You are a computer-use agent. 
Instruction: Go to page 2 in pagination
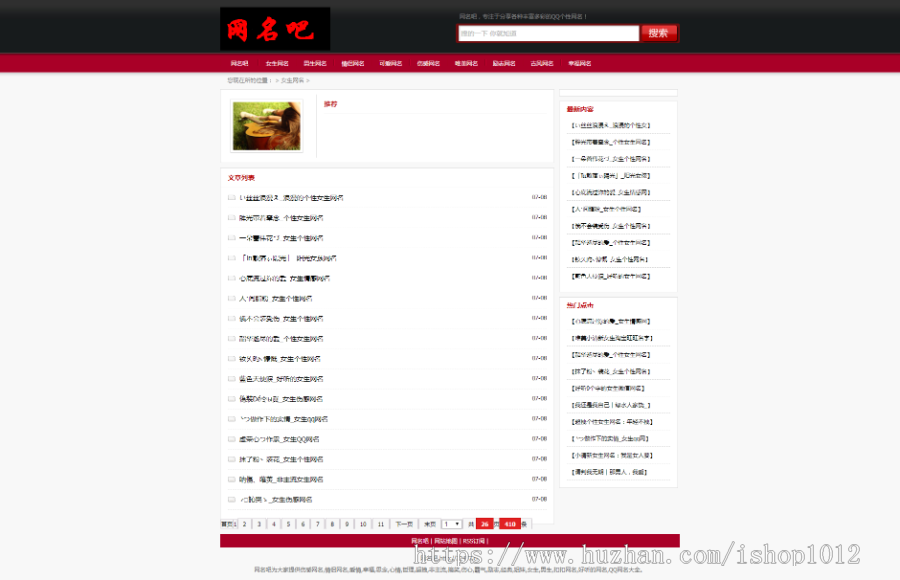pos(245,524)
